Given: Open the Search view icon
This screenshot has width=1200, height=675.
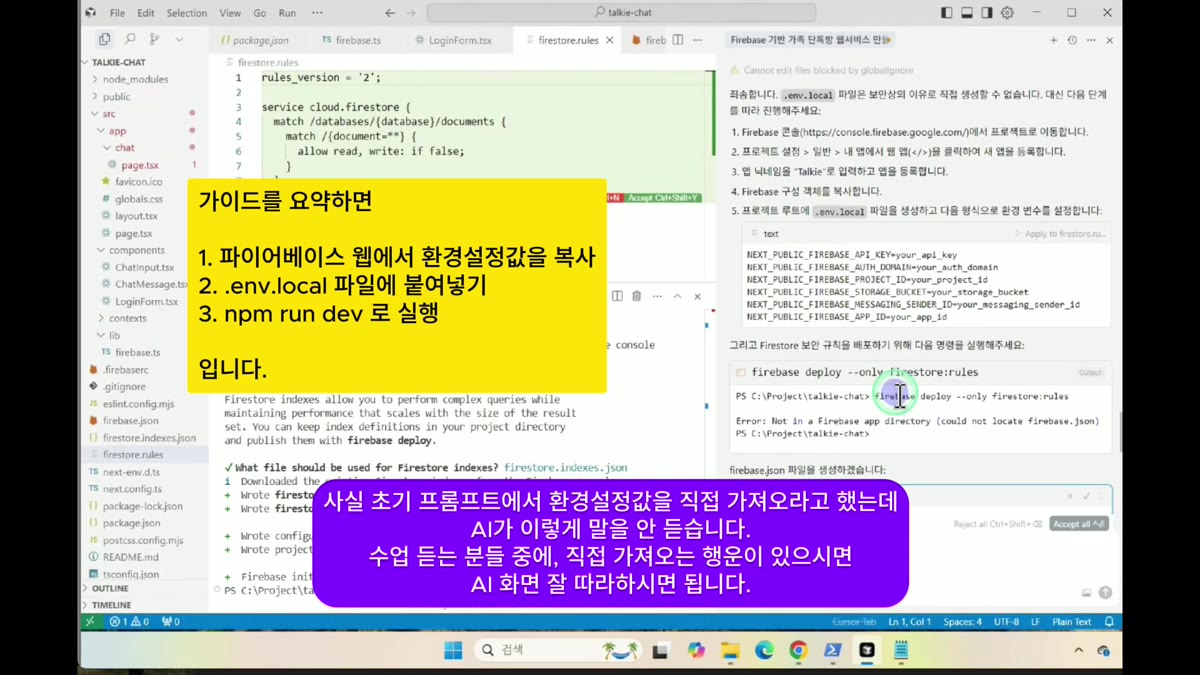Looking at the screenshot, I should tap(130, 39).
